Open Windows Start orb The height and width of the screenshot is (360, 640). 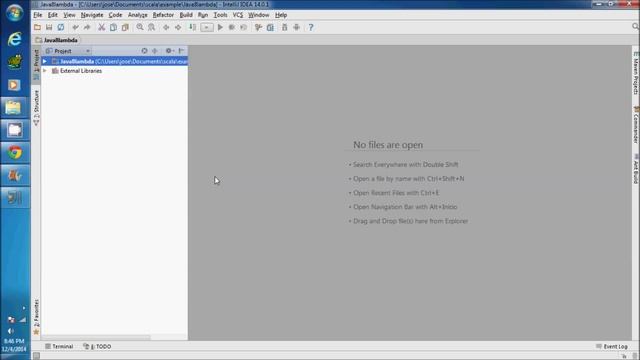click(15, 13)
